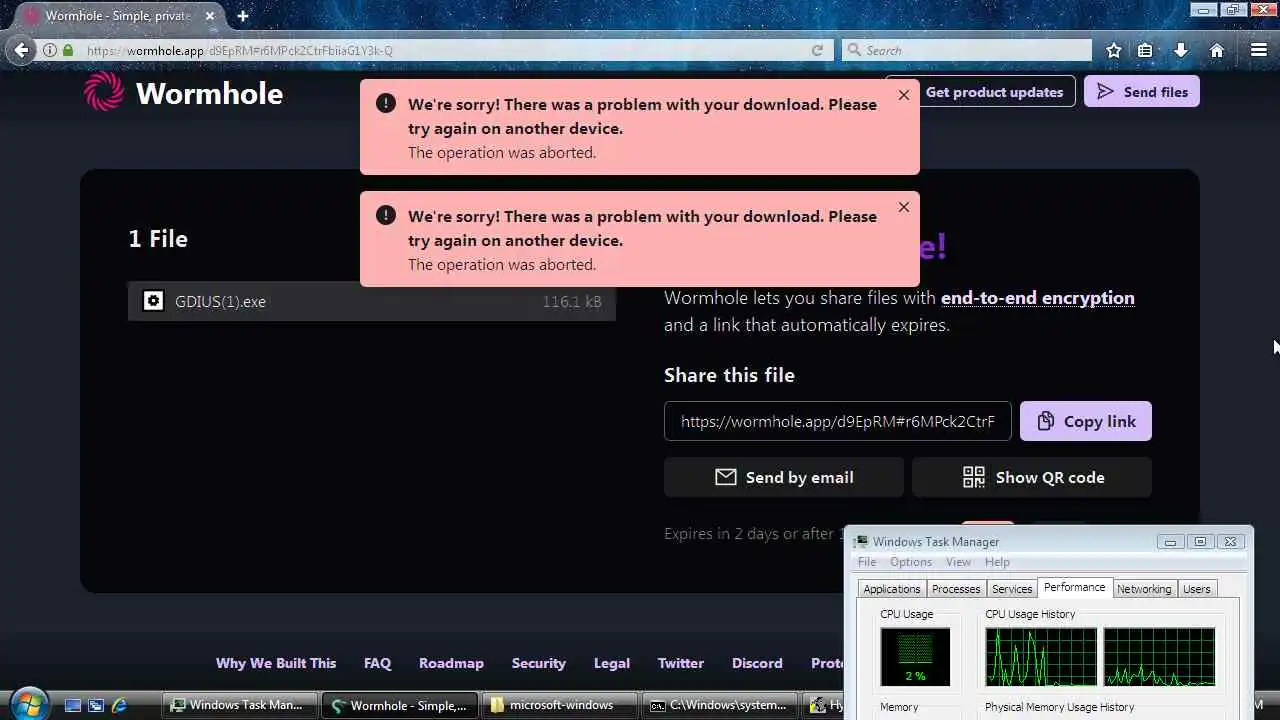Viewport: 1280px width, 720px height.
Task: Open the Roadmap footer link
Action: pyautogui.click(x=451, y=663)
